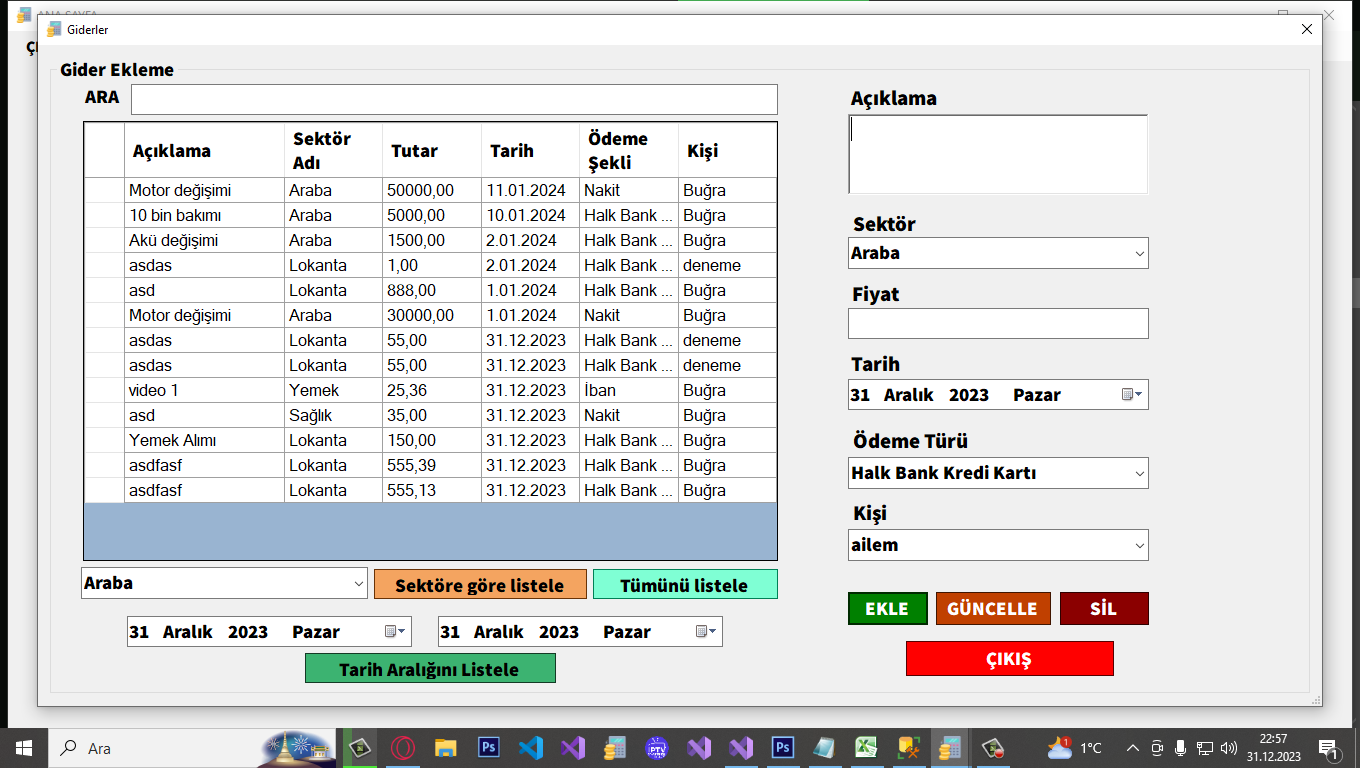
Task: Sort the table by the Tutar column header
Action: point(414,152)
